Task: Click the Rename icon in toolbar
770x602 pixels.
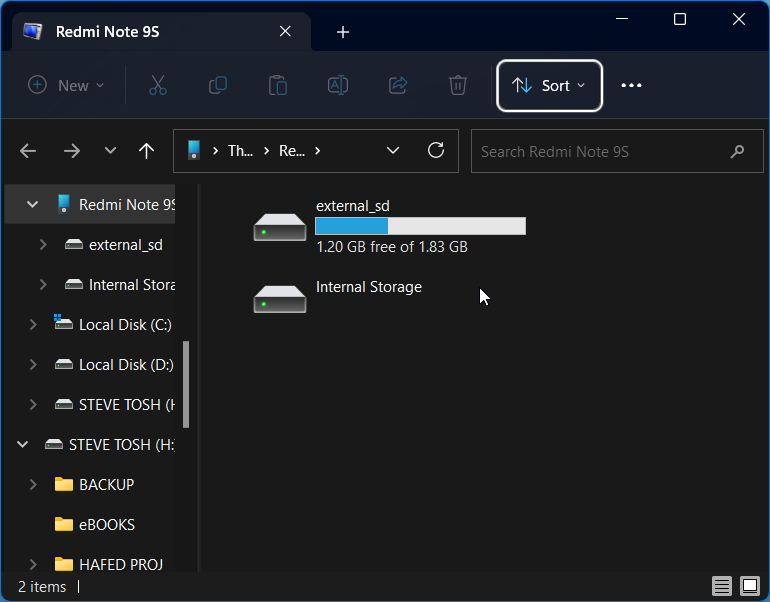Action: pyautogui.click(x=338, y=85)
